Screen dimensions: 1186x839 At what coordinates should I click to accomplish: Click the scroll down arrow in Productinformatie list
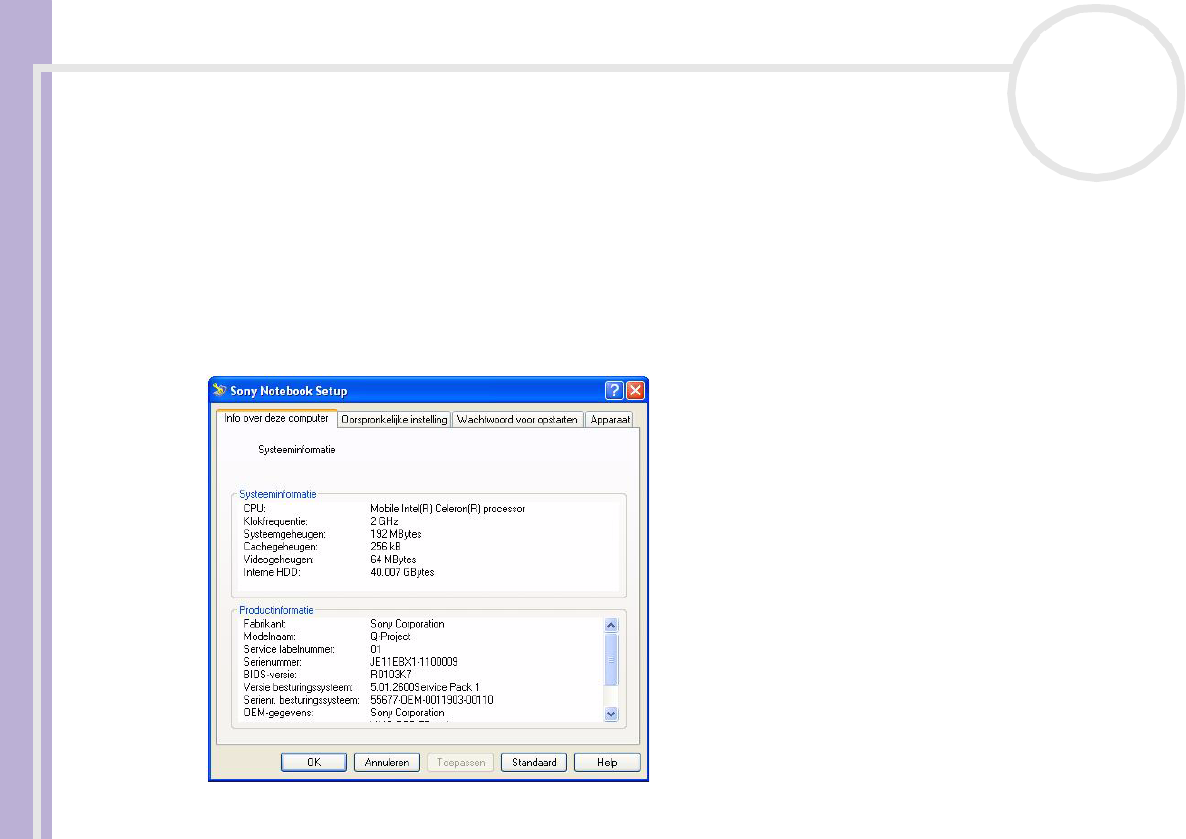pos(611,714)
